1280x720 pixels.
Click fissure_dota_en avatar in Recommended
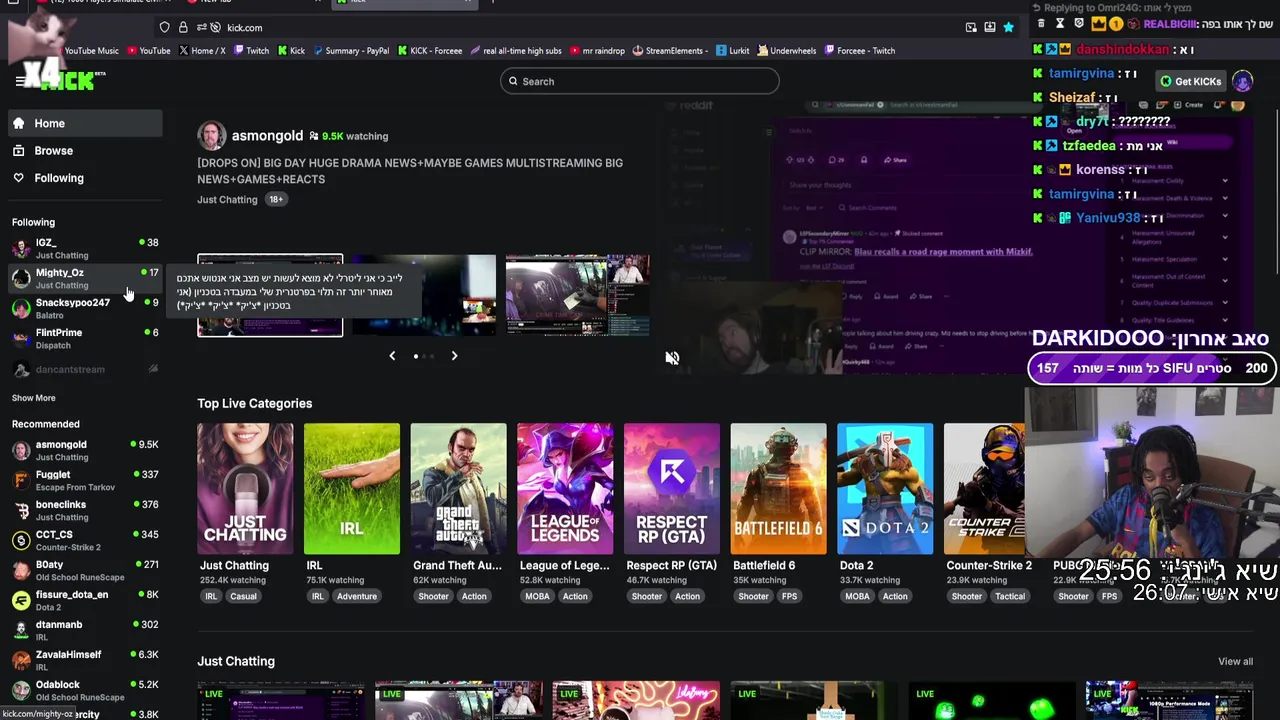[21, 600]
